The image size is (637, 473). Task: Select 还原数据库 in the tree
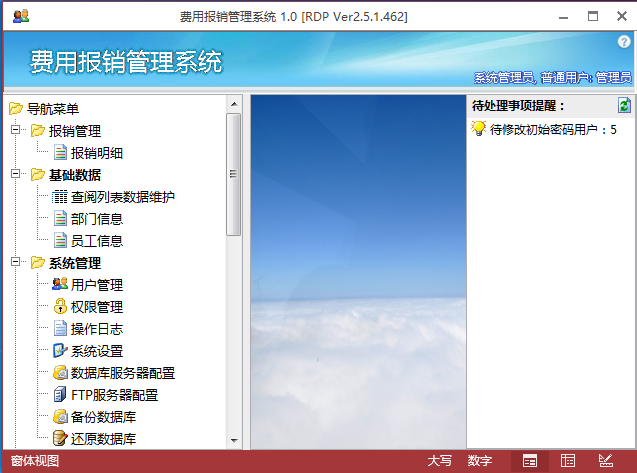(x=103, y=438)
